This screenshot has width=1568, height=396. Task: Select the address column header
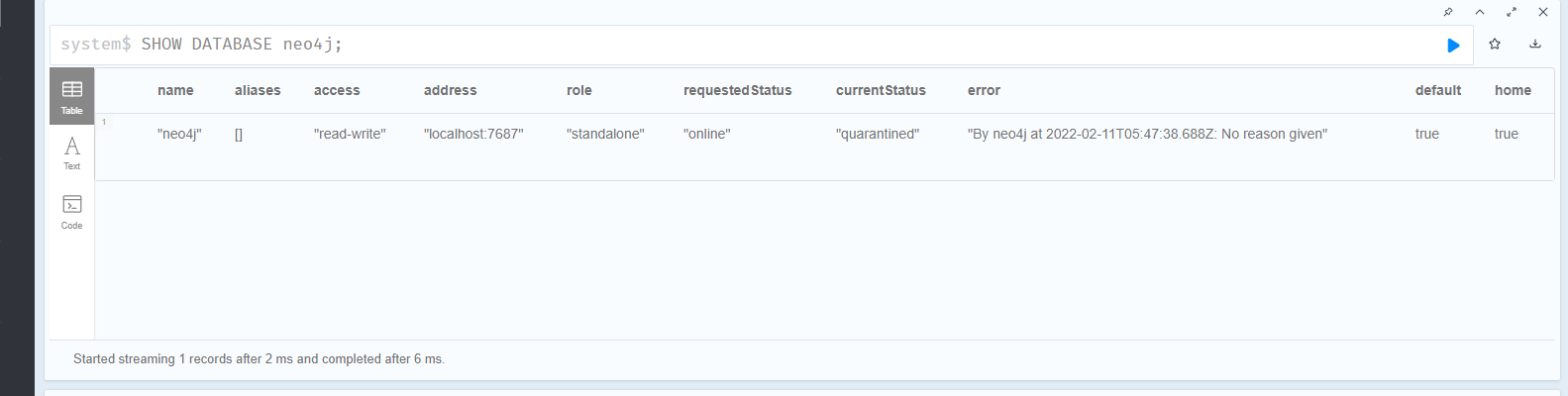pos(451,90)
